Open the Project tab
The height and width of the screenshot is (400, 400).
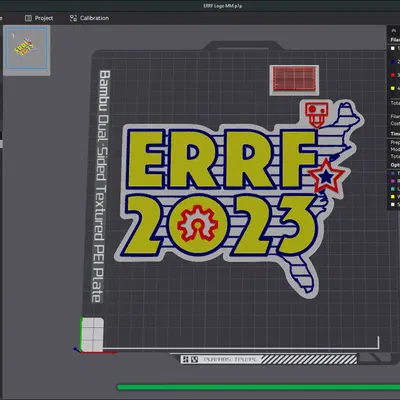click(39, 18)
